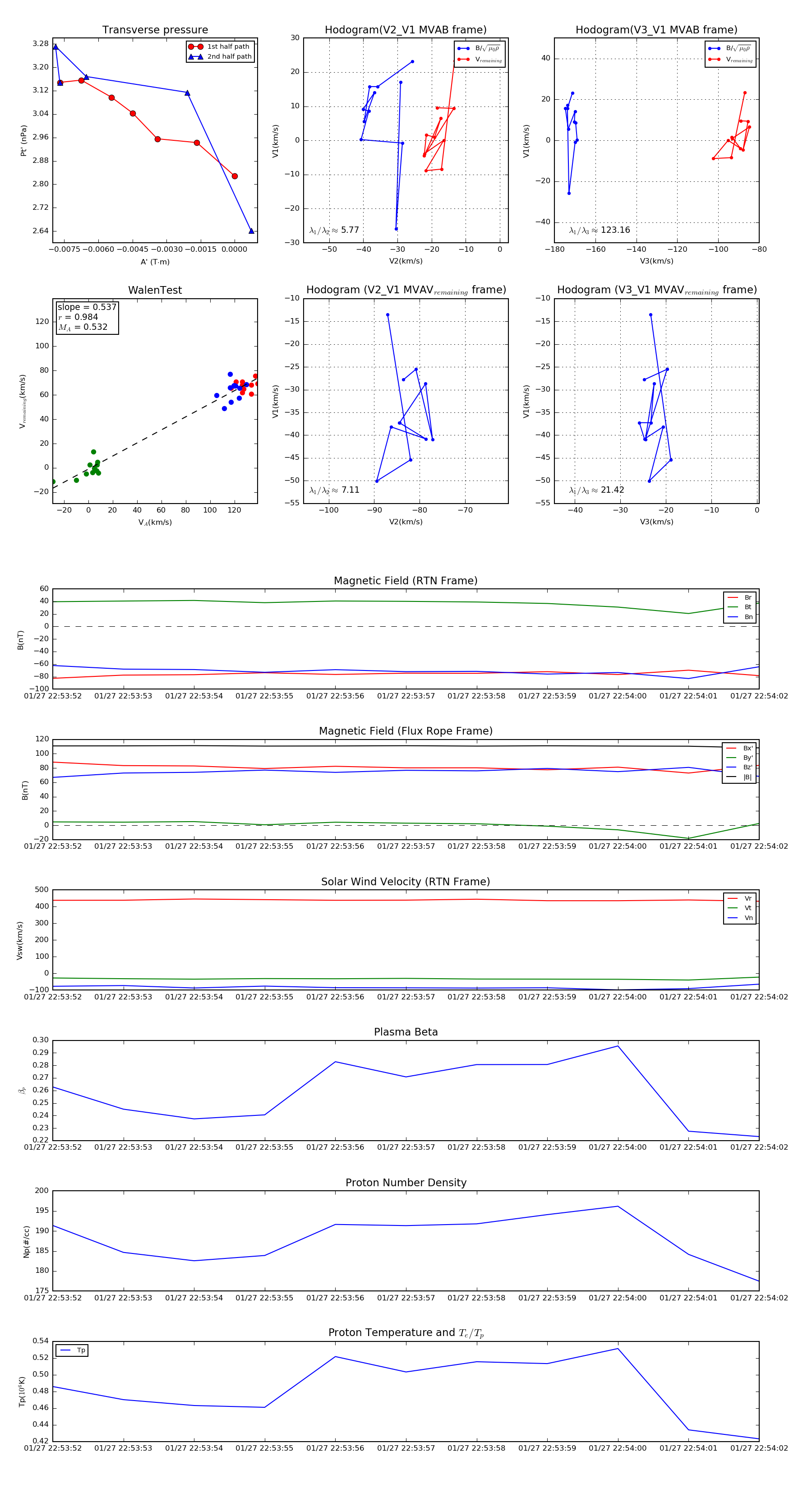Image resolution: width=812 pixels, height=1489 pixels.
Task: Click the WalenTest "V_remaining(km/s)" y-axis label
Action: [x=23, y=401]
